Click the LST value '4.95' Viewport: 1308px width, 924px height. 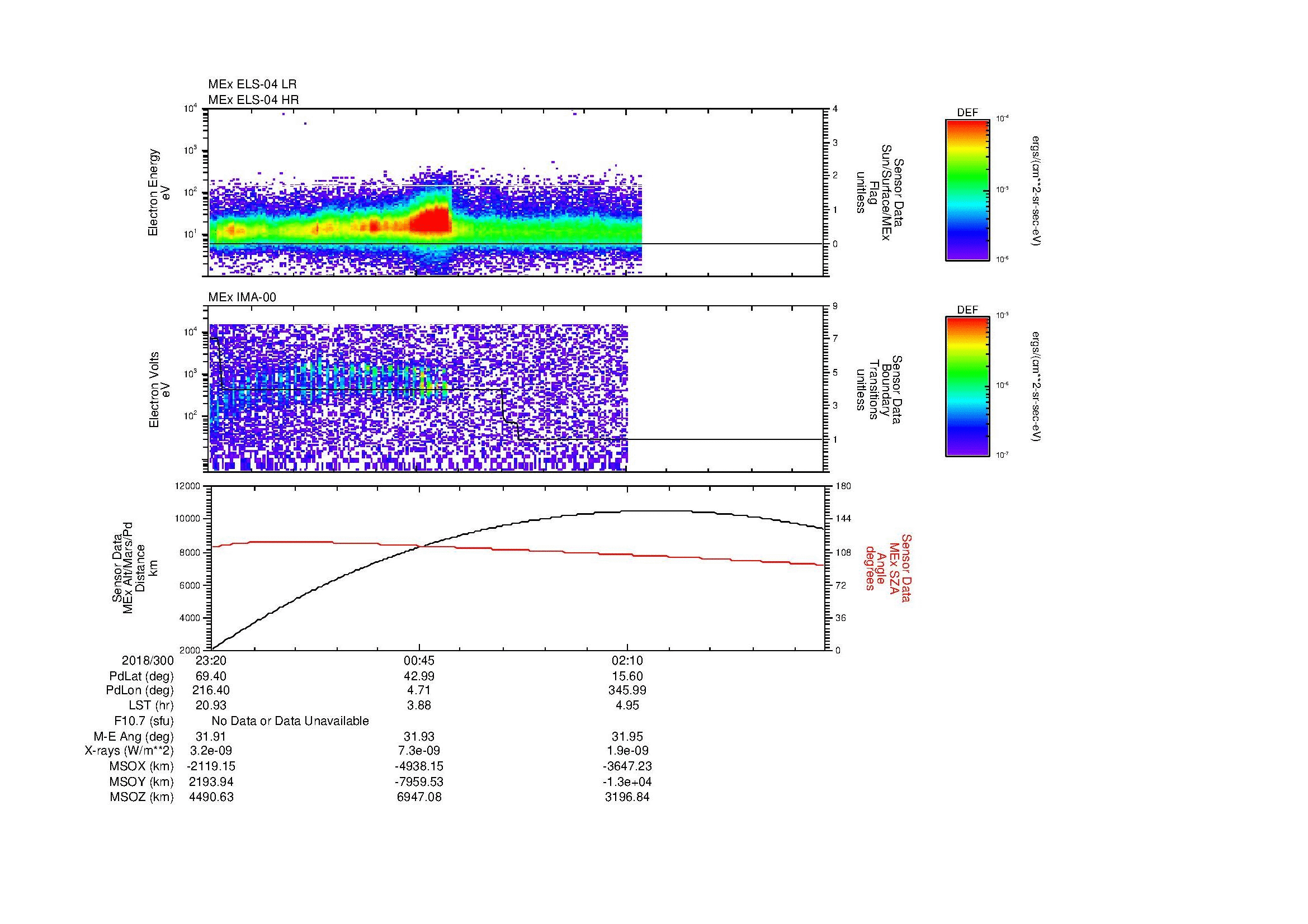(x=627, y=705)
